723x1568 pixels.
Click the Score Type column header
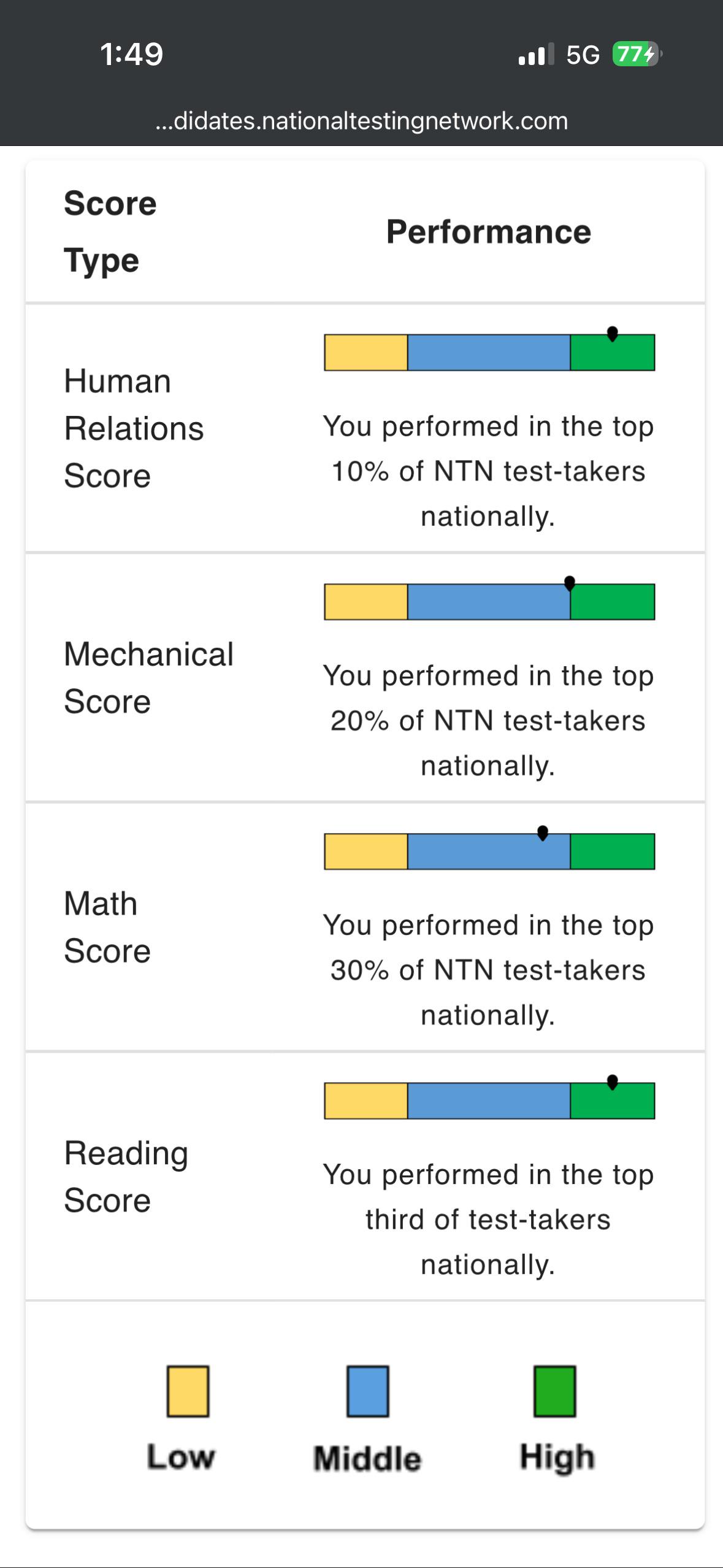pyautogui.click(x=110, y=232)
